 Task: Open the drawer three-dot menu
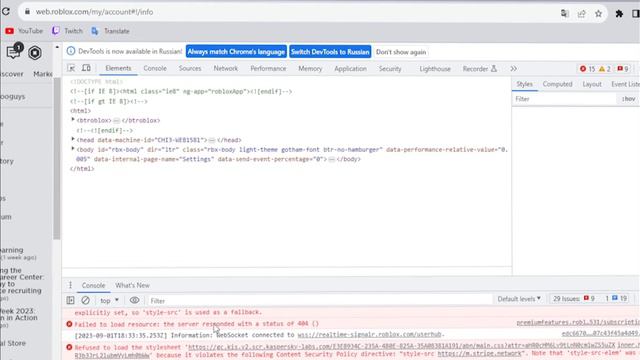[x=70, y=285]
